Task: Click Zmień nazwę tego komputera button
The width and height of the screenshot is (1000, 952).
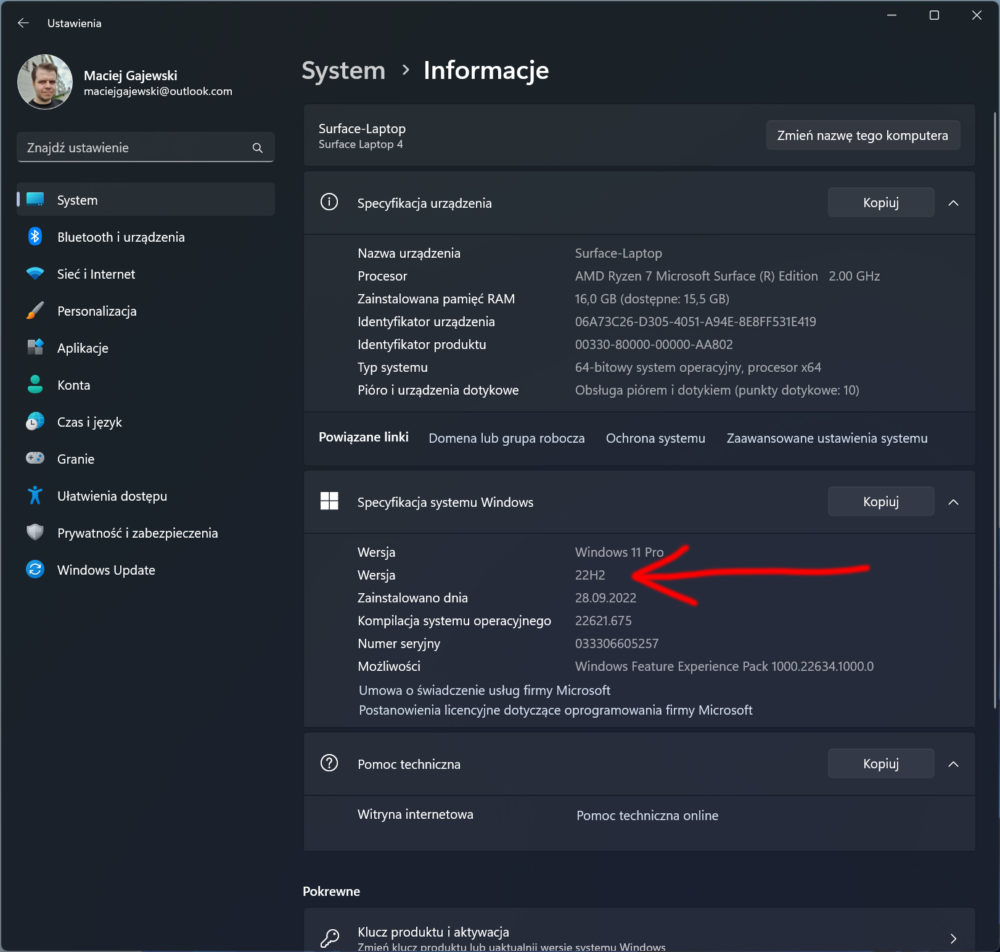Action: click(862, 135)
